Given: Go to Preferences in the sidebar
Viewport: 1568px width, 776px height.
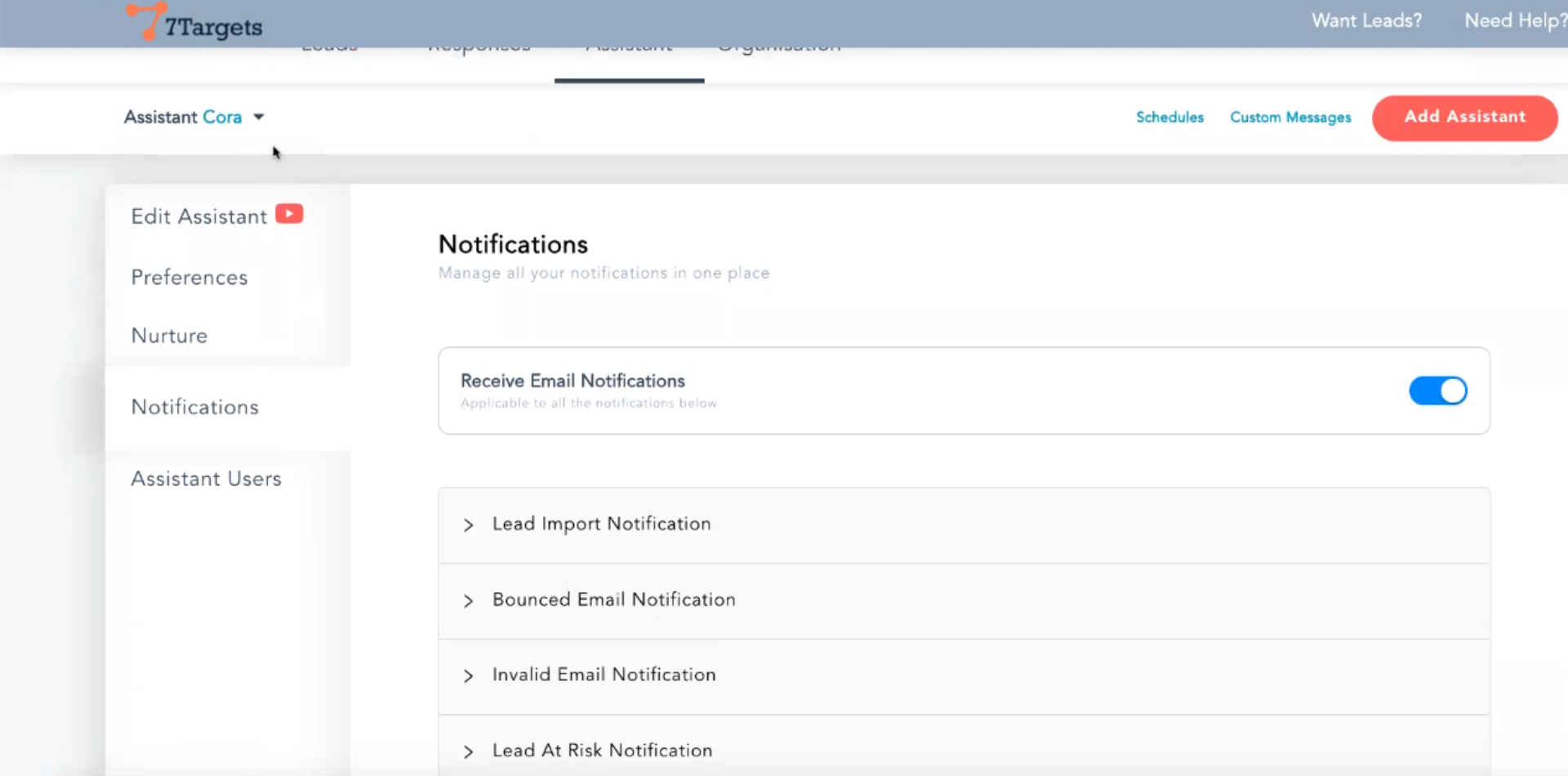Looking at the screenshot, I should [189, 278].
